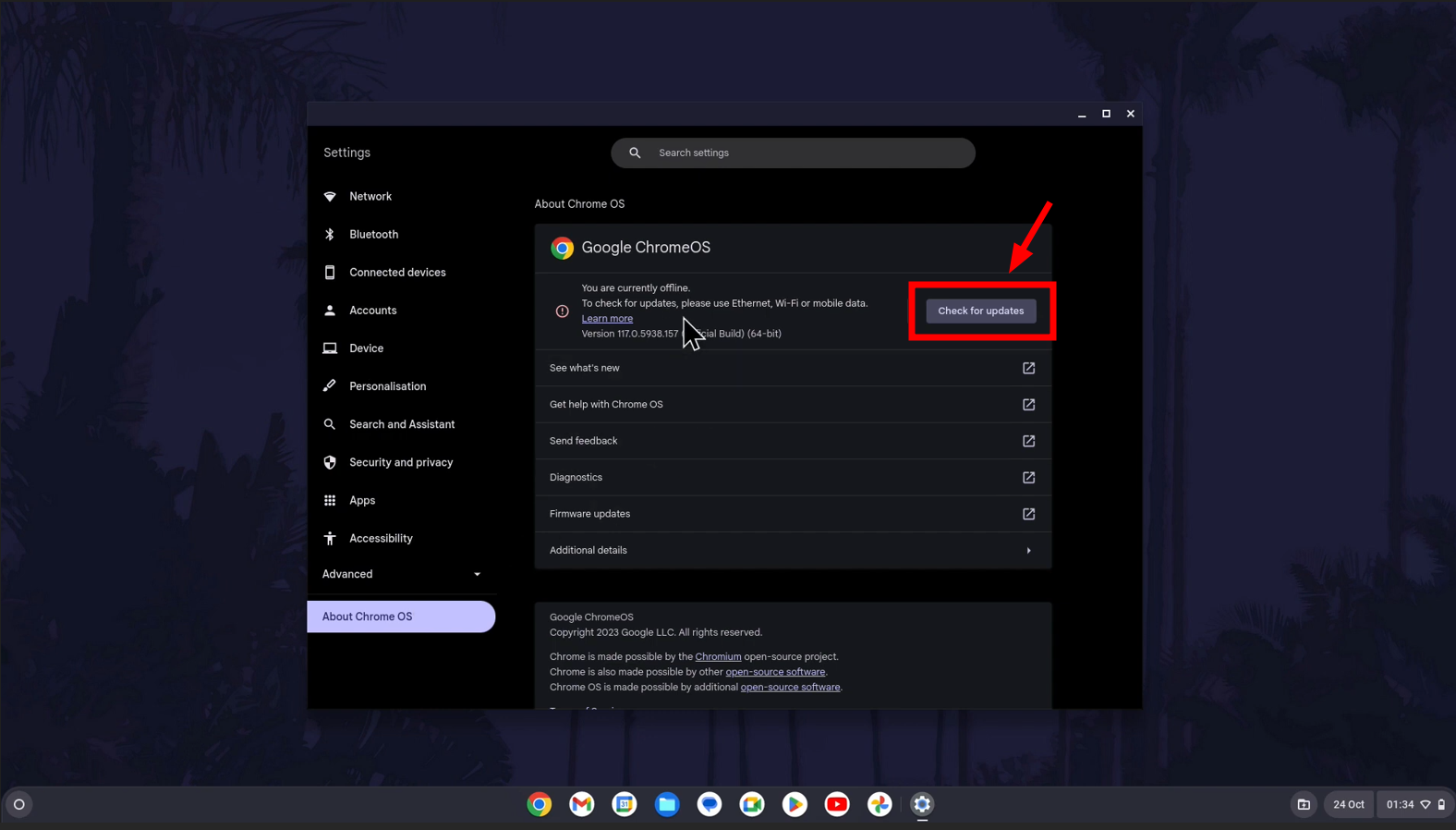Launch Google Meet from the shelf
This screenshot has width=1456, height=830.
(752, 804)
